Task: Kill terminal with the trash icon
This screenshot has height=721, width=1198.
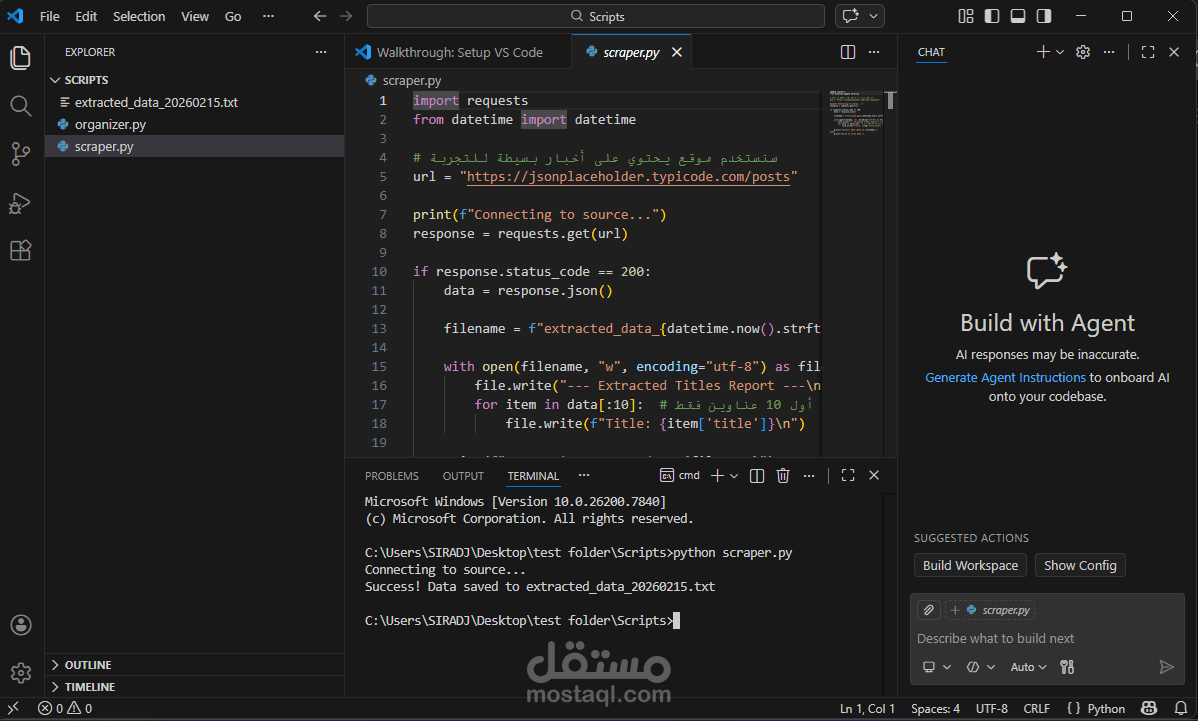Action: click(782, 476)
